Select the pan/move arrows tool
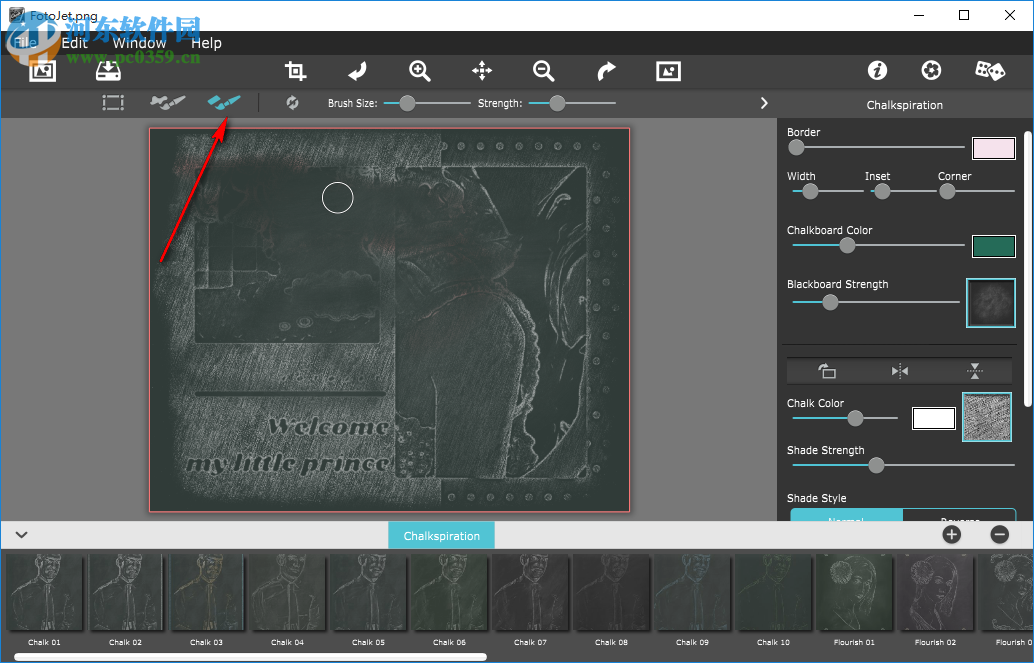Viewport: 1034px width, 663px height. click(482, 71)
